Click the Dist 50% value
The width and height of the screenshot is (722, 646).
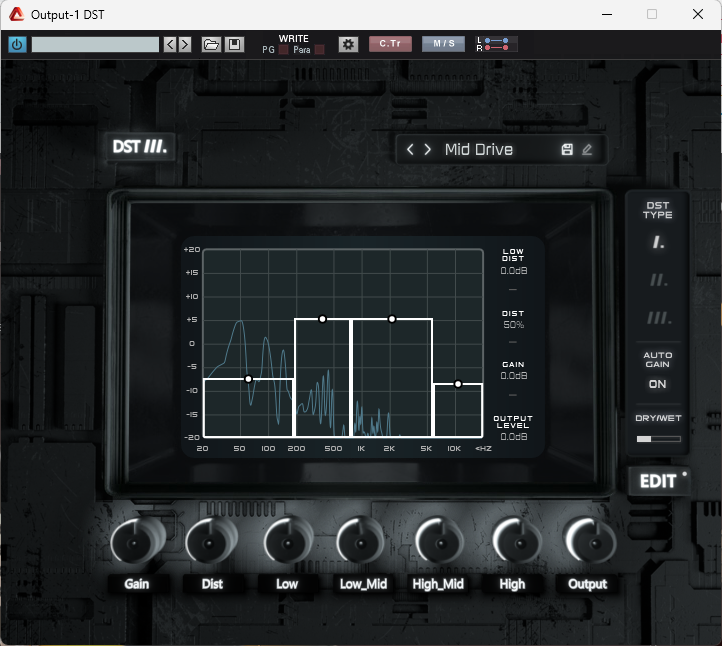click(x=513, y=325)
